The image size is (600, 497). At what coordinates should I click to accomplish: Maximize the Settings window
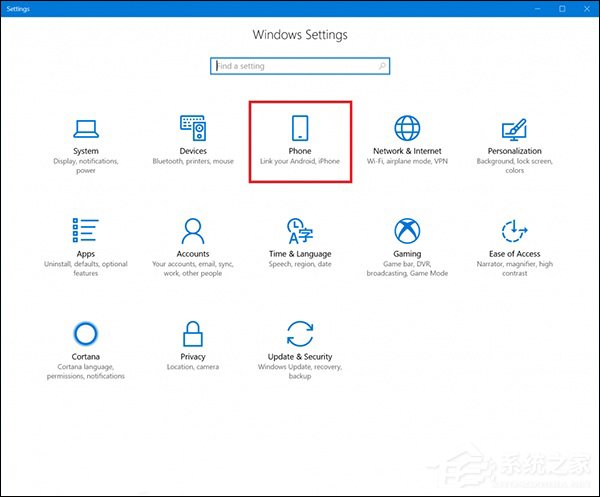pos(562,8)
